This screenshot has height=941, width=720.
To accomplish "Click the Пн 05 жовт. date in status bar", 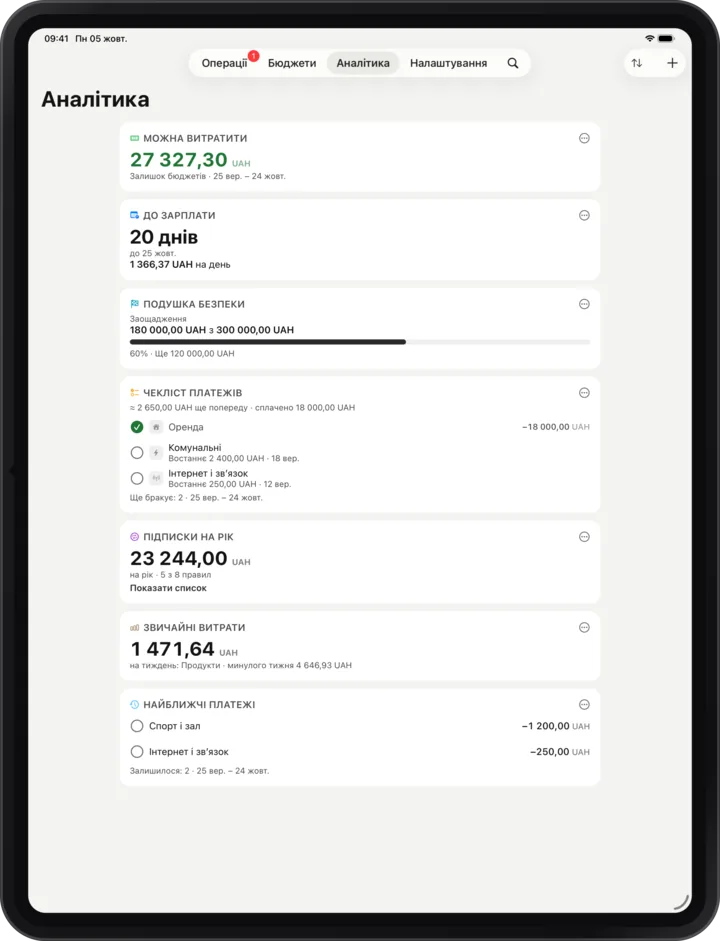I will coord(101,38).
